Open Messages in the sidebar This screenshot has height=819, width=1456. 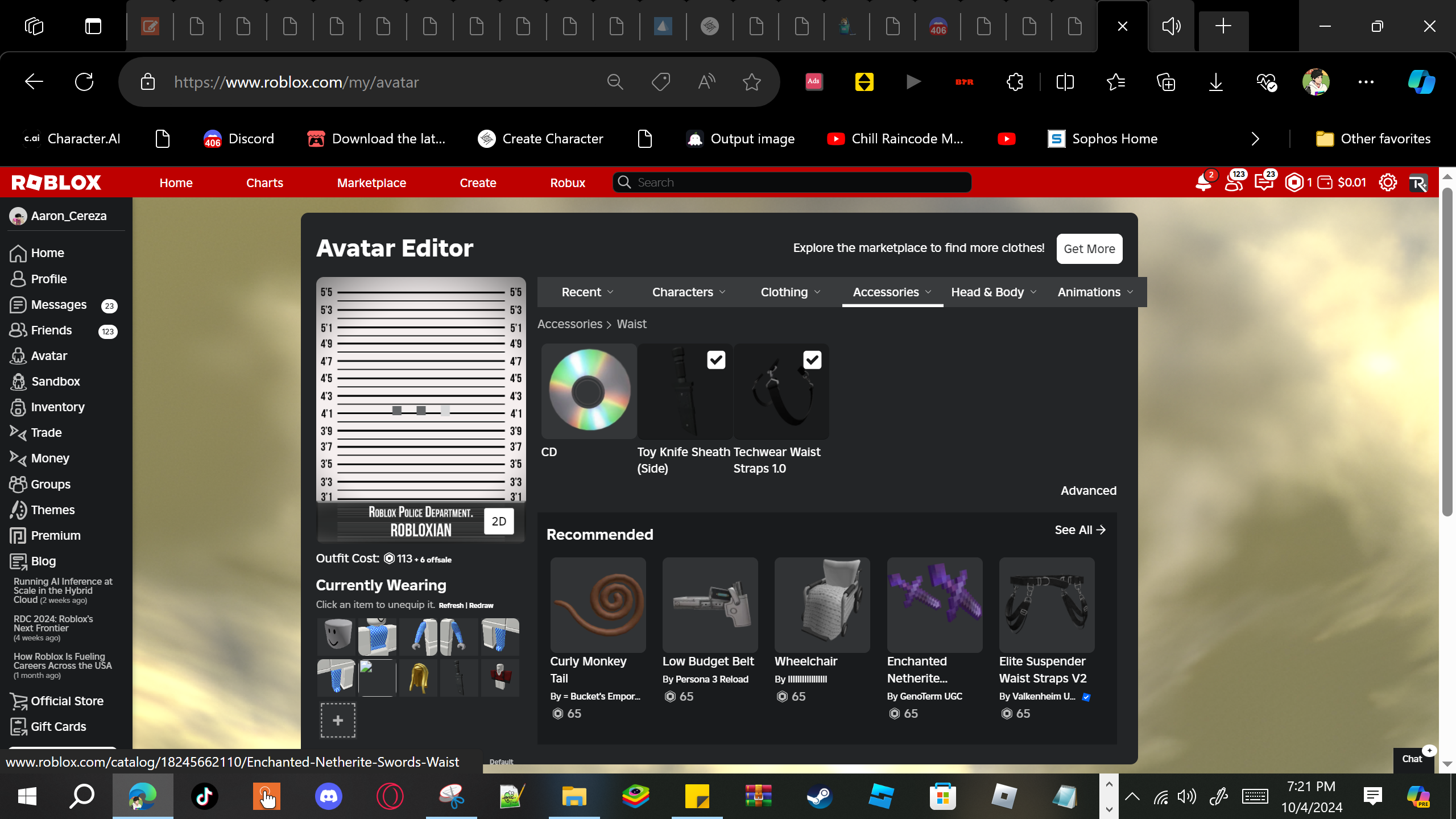click(x=59, y=305)
